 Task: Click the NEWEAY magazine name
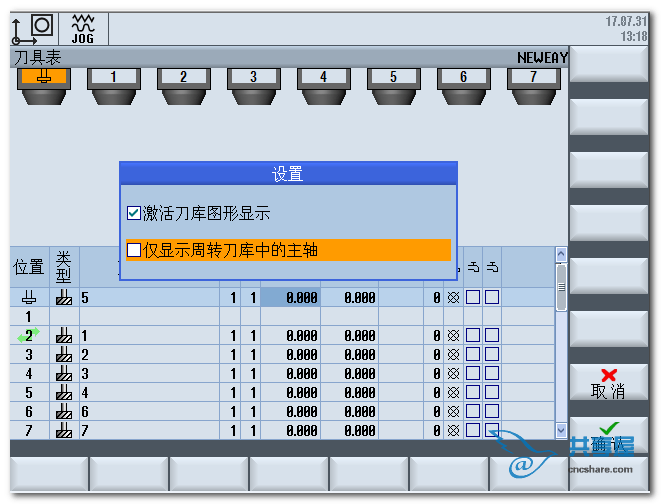pyautogui.click(x=542, y=58)
